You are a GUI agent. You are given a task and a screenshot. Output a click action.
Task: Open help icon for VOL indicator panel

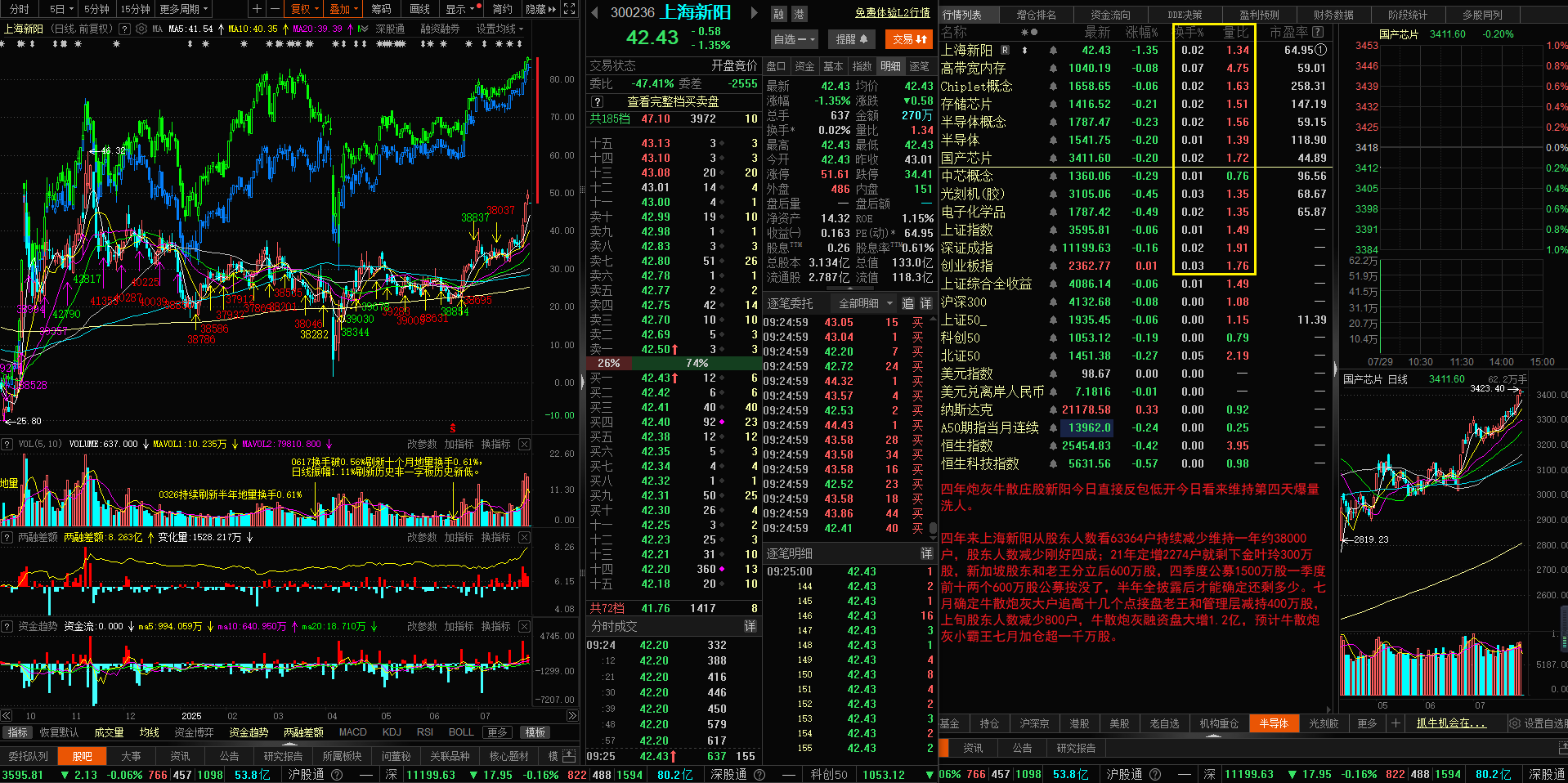[x=7, y=444]
